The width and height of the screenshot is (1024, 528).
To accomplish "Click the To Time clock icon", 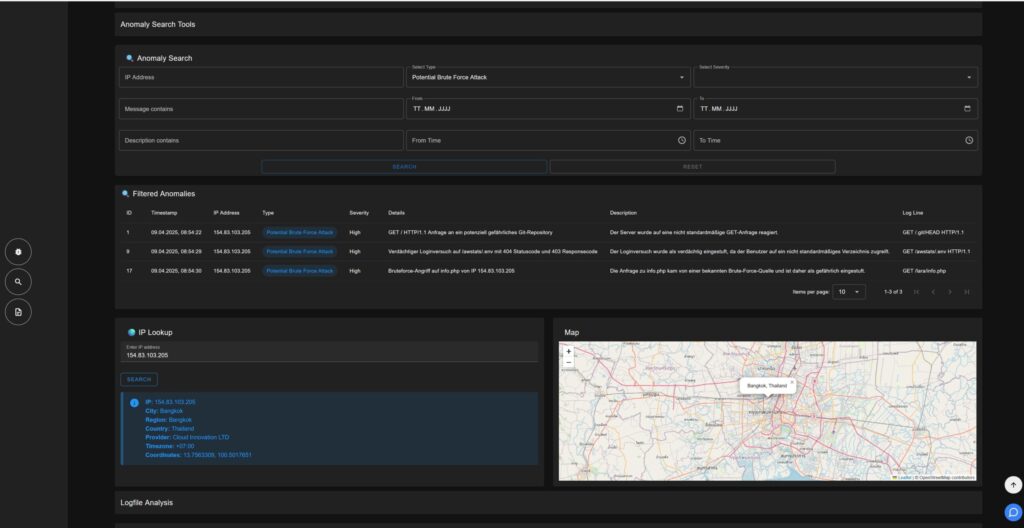I will click(968, 140).
